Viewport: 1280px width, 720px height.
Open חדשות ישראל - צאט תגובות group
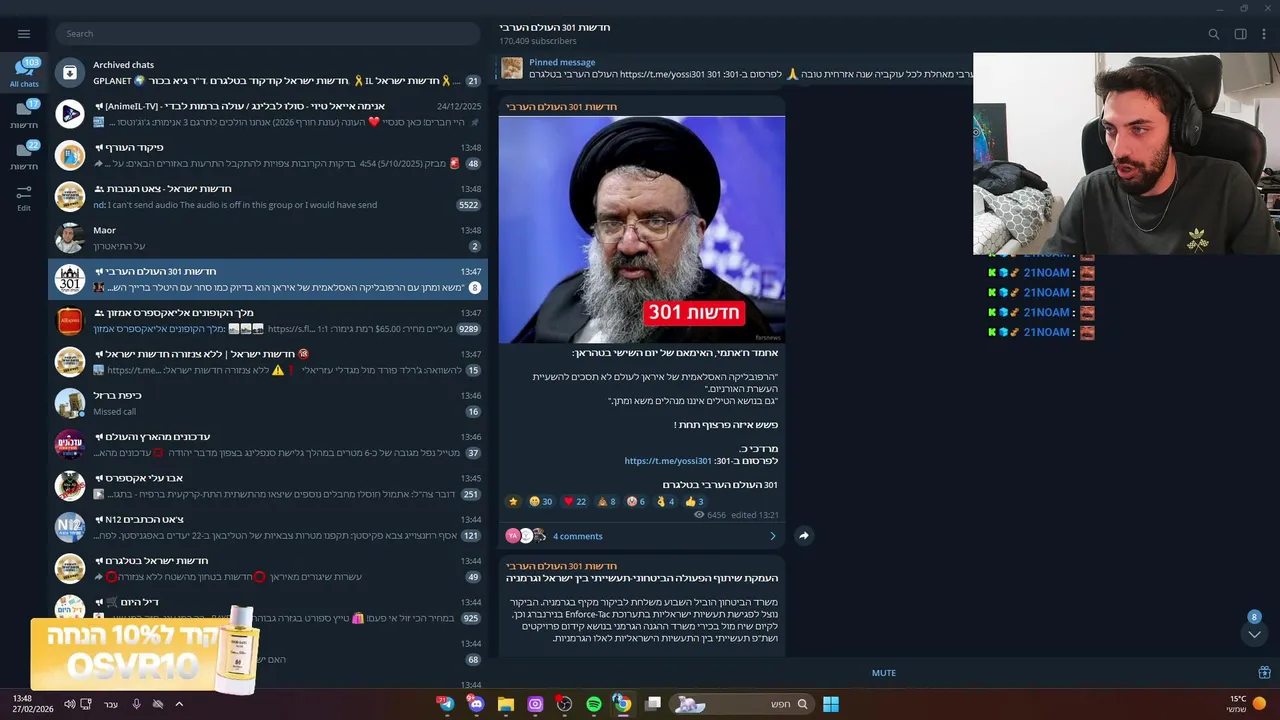click(268, 197)
